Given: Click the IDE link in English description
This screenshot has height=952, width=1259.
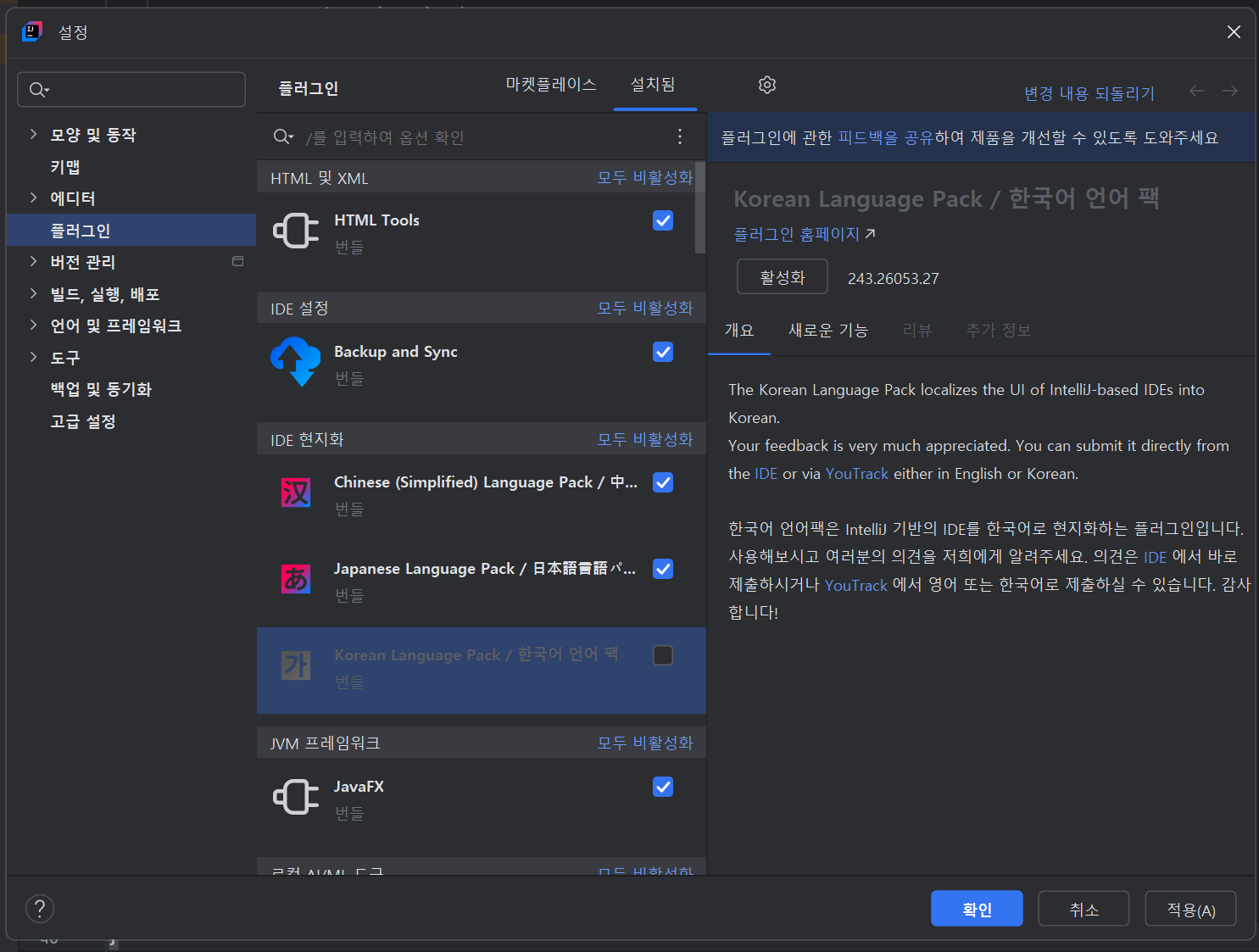Looking at the screenshot, I should 766,474.
